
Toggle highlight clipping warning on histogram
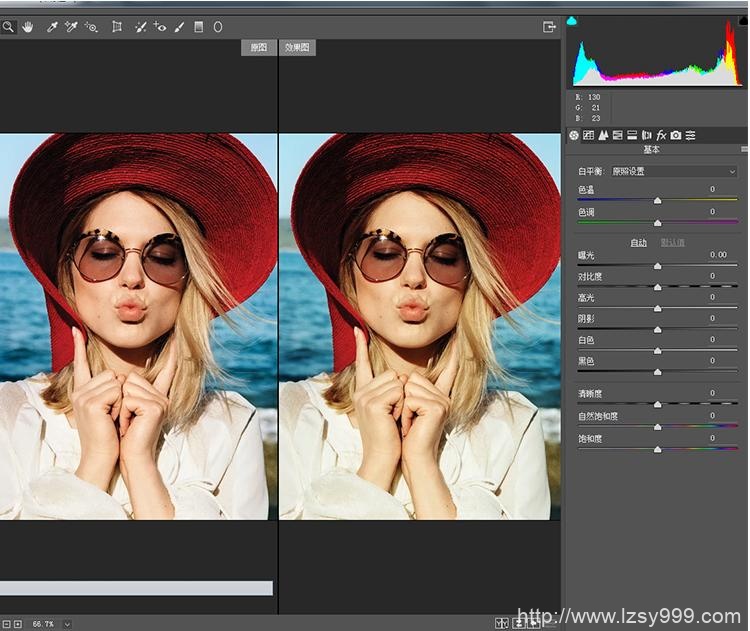coord(741,20)
